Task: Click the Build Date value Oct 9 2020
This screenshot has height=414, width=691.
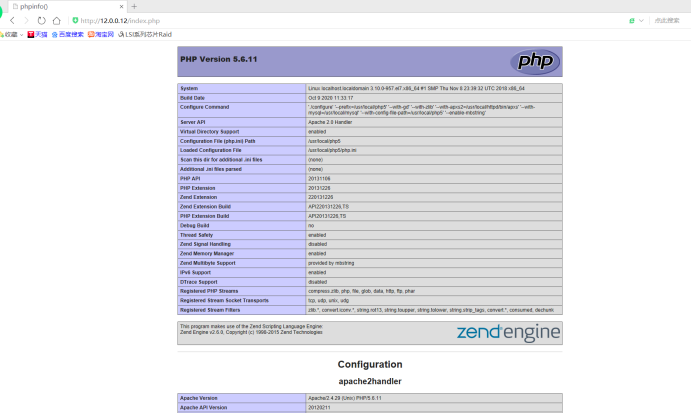Action: pyautogui.click(x=331, y=98)
